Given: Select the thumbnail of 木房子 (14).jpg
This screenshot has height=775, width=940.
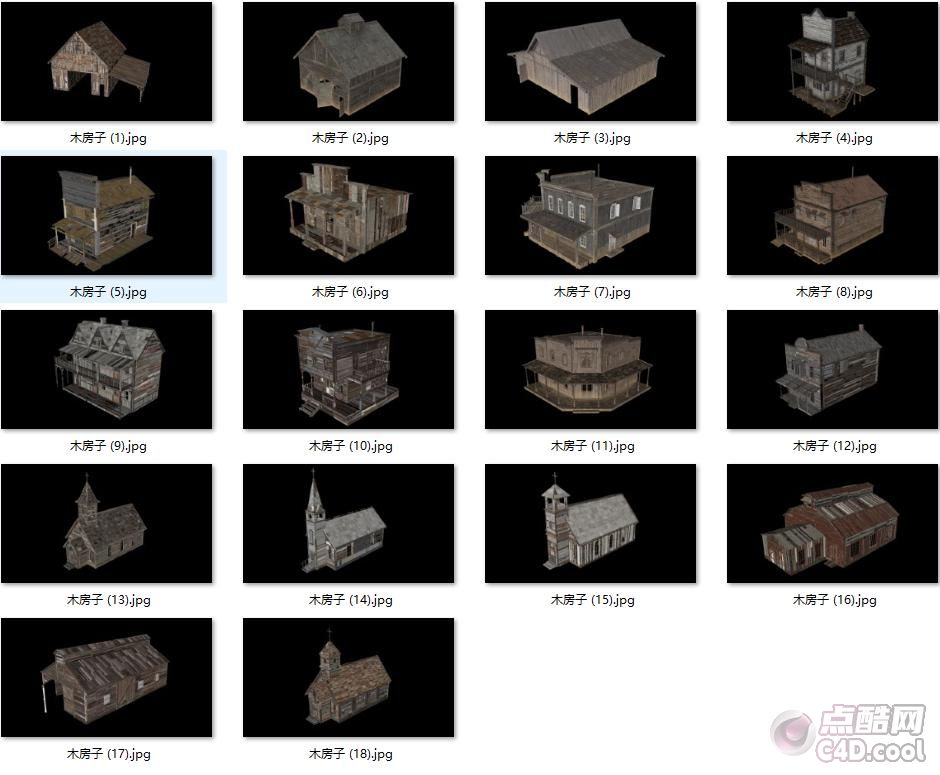Looking at the screenshot, I should pyautogui.click(x=348, y=524).
